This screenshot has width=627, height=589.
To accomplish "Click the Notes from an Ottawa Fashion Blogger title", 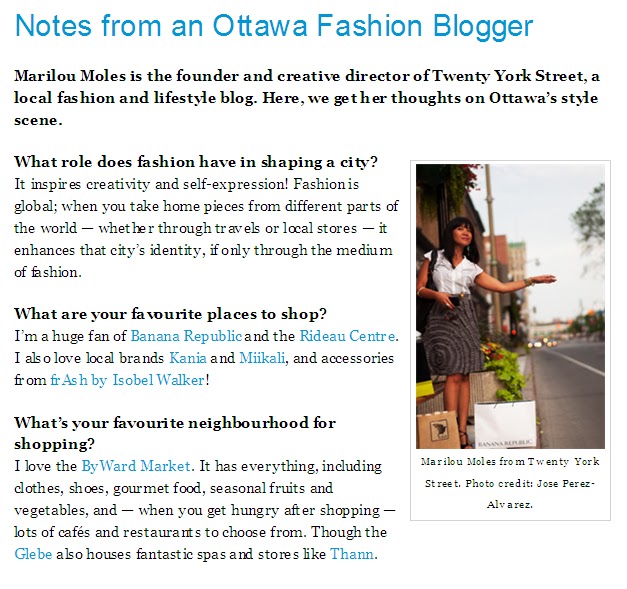I will (x=274, y=26).
